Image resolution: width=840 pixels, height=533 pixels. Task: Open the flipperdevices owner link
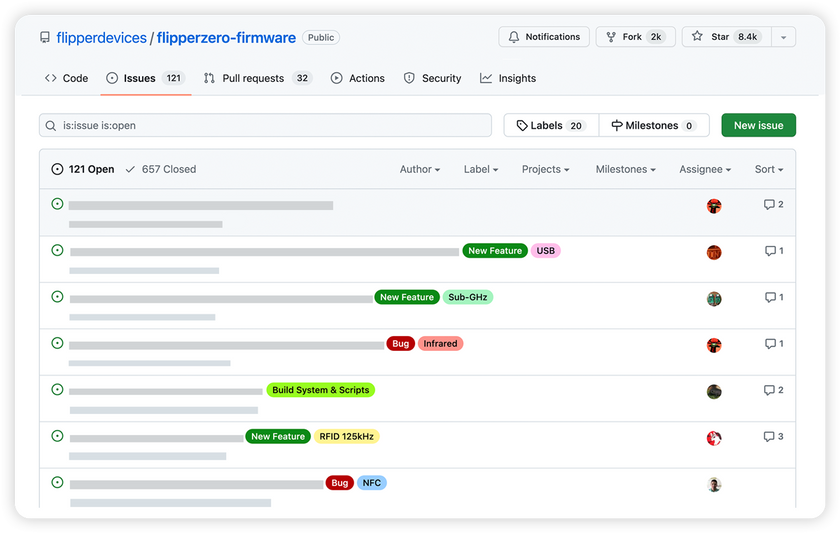click(x=100, y=38)
